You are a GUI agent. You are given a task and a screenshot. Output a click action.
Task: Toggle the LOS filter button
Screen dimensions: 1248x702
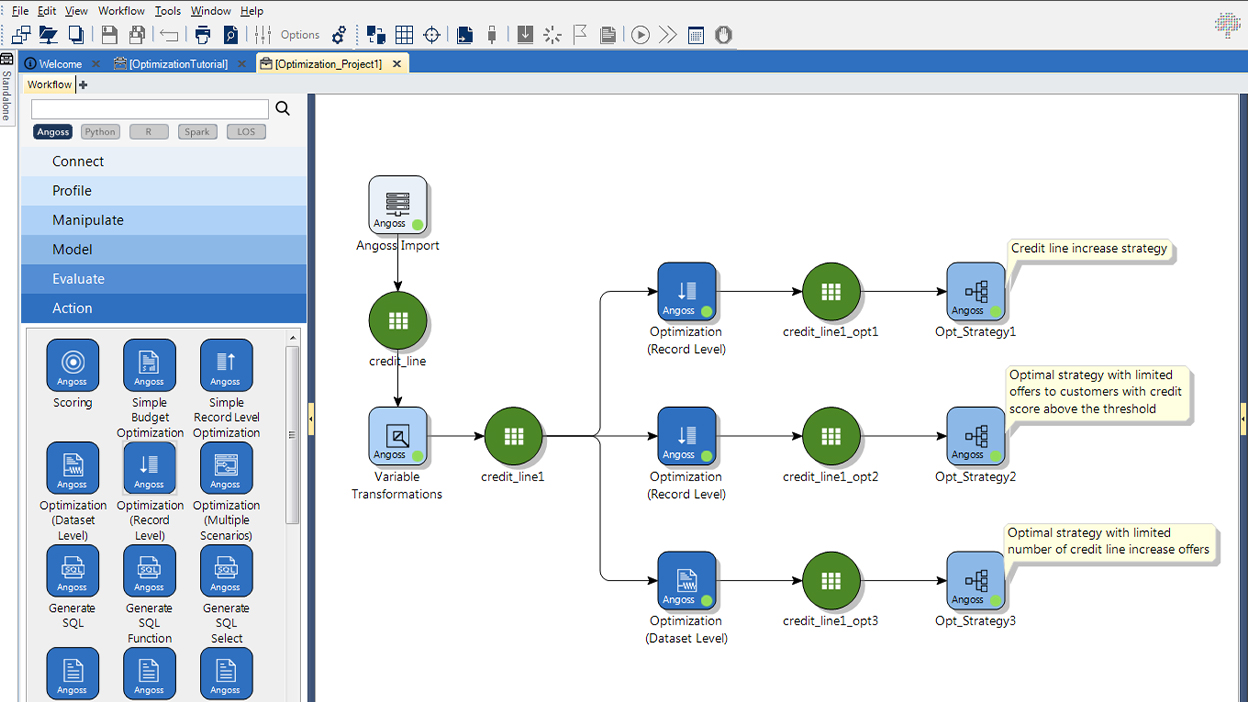(245, 131)
